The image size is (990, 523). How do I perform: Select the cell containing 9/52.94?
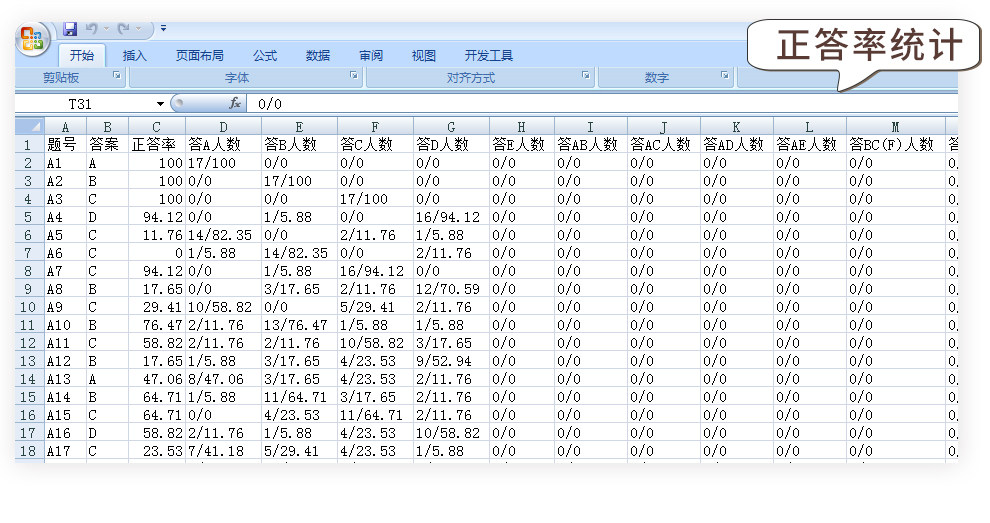pos(451,361)
